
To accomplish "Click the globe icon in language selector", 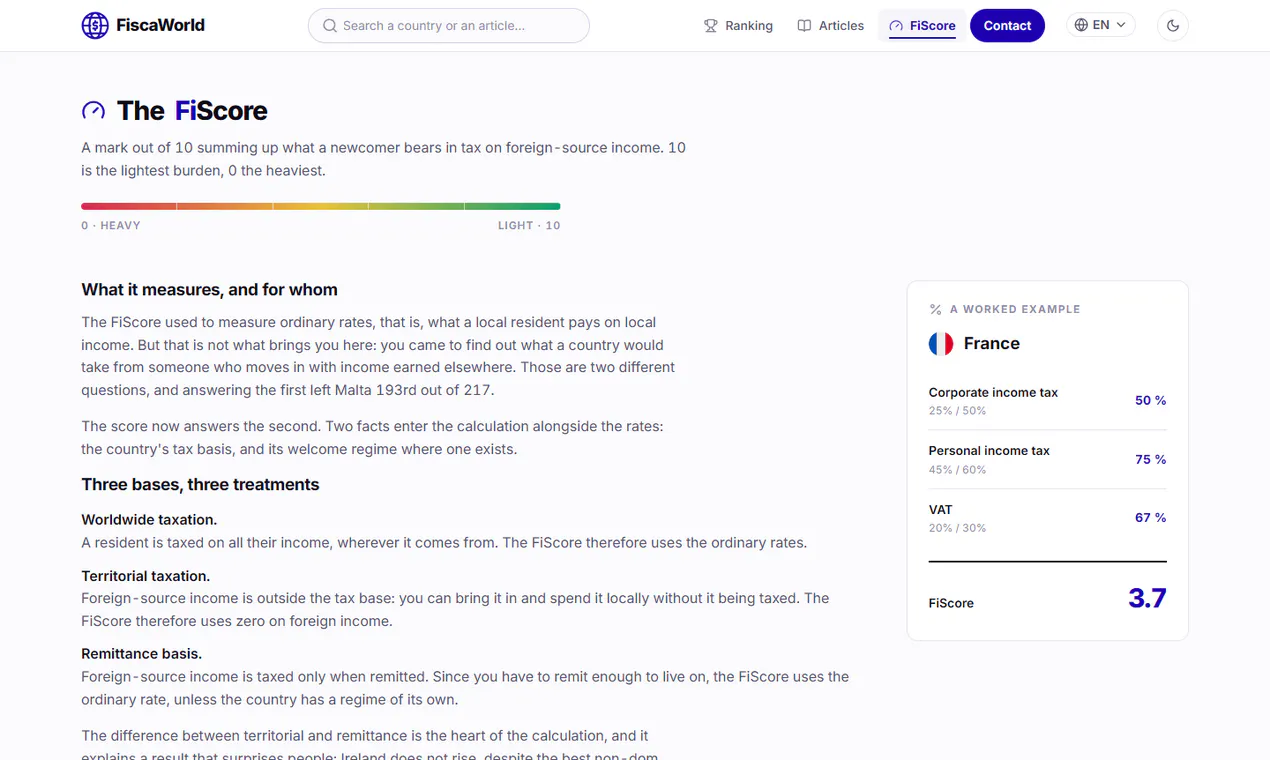I will 1081,25.
